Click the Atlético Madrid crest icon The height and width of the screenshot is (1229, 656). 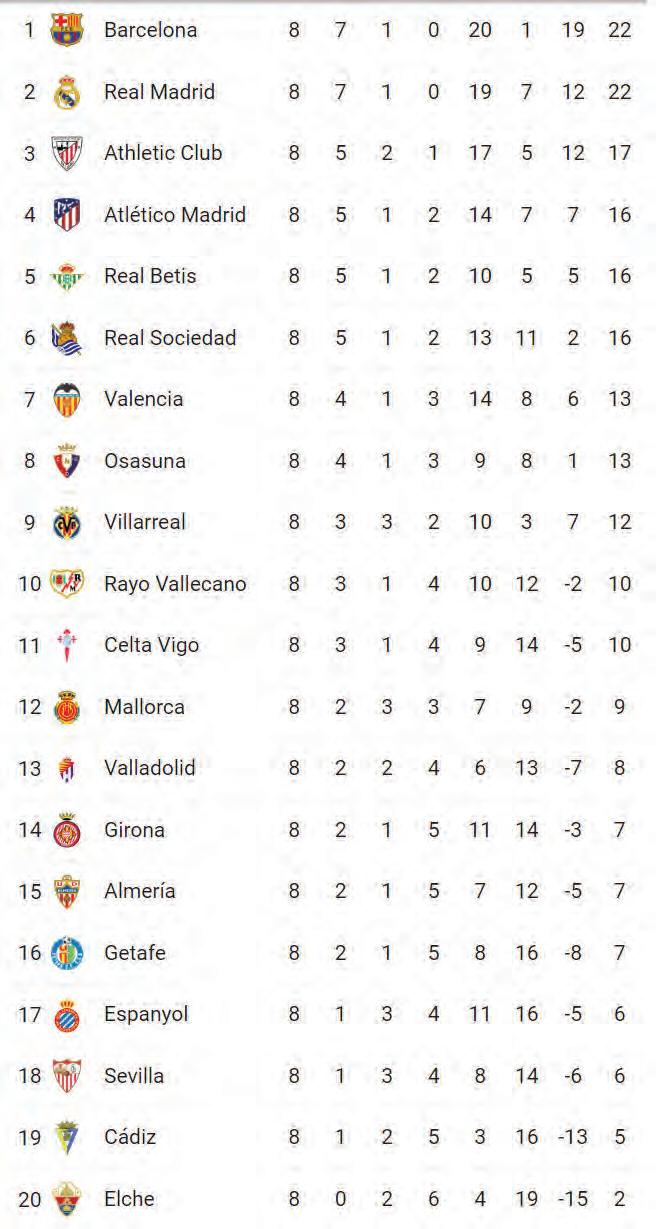67,215
